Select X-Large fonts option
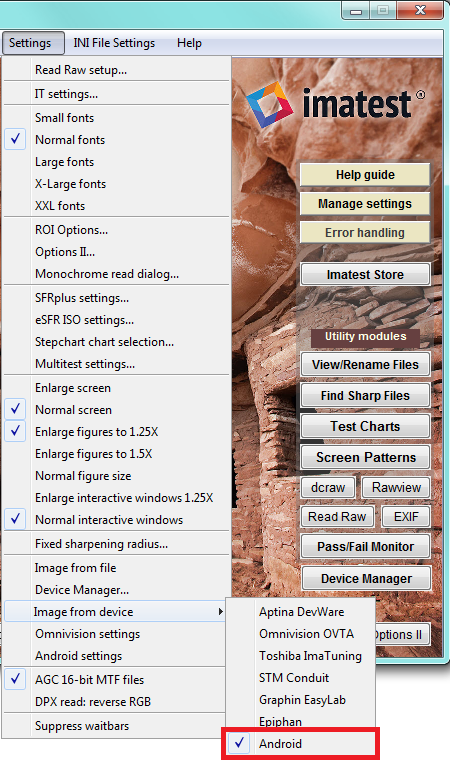The height and width of the screenshot is (764, 450). 117,183
